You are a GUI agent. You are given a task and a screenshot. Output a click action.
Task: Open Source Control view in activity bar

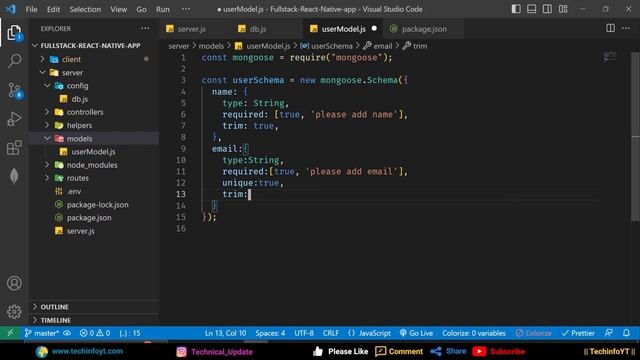pos(14,90)
